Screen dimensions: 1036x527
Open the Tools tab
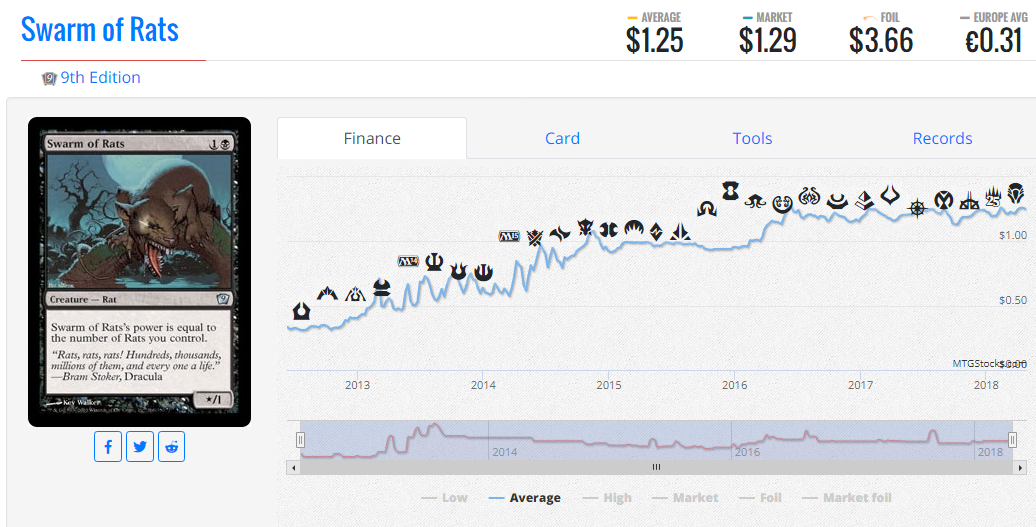(x=752, y=138)
